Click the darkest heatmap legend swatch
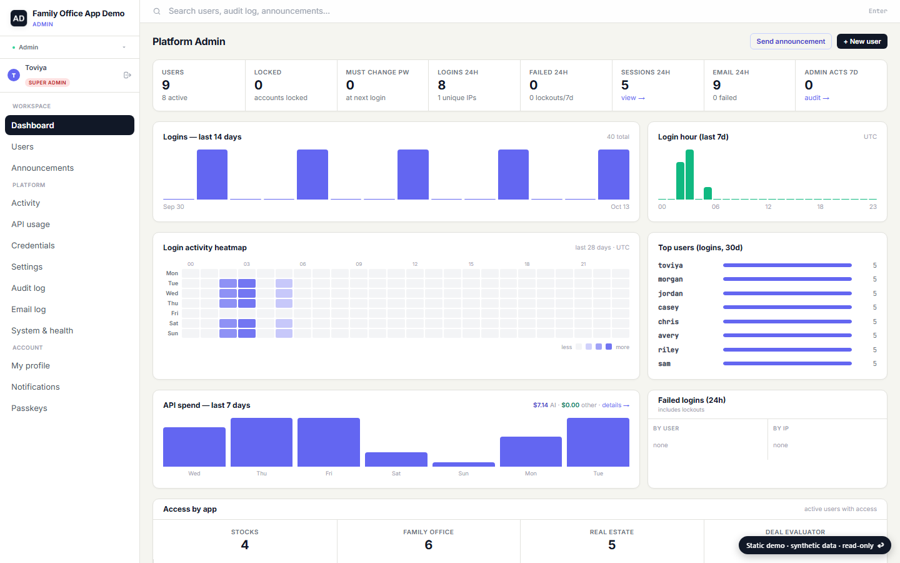The height and width of the screenshot is (563, 900). tap(609, 347)
